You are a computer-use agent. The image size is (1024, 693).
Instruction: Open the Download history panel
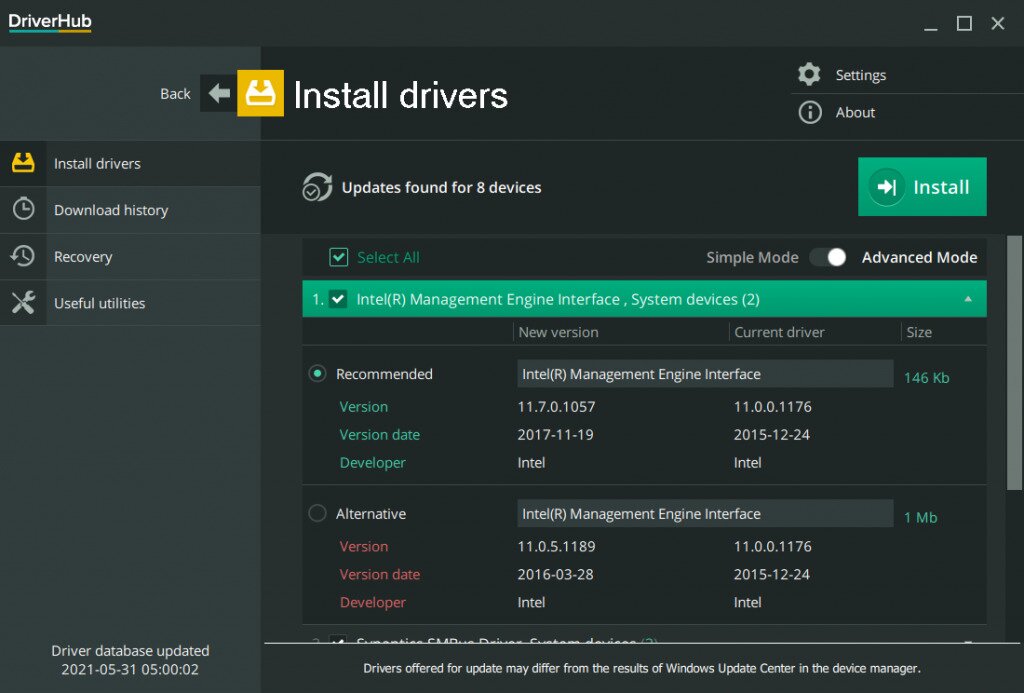point(24,210)
